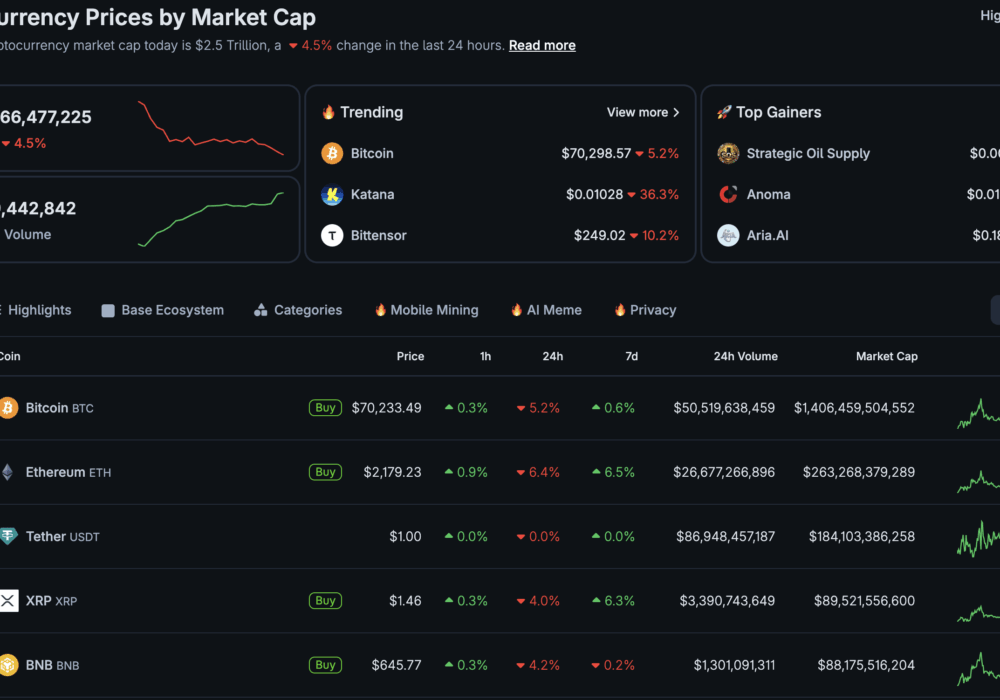This screenshot has width=1000, height=700.
Task: Click the Aria.AI coin icon
Action: click(x=728, y=236)
